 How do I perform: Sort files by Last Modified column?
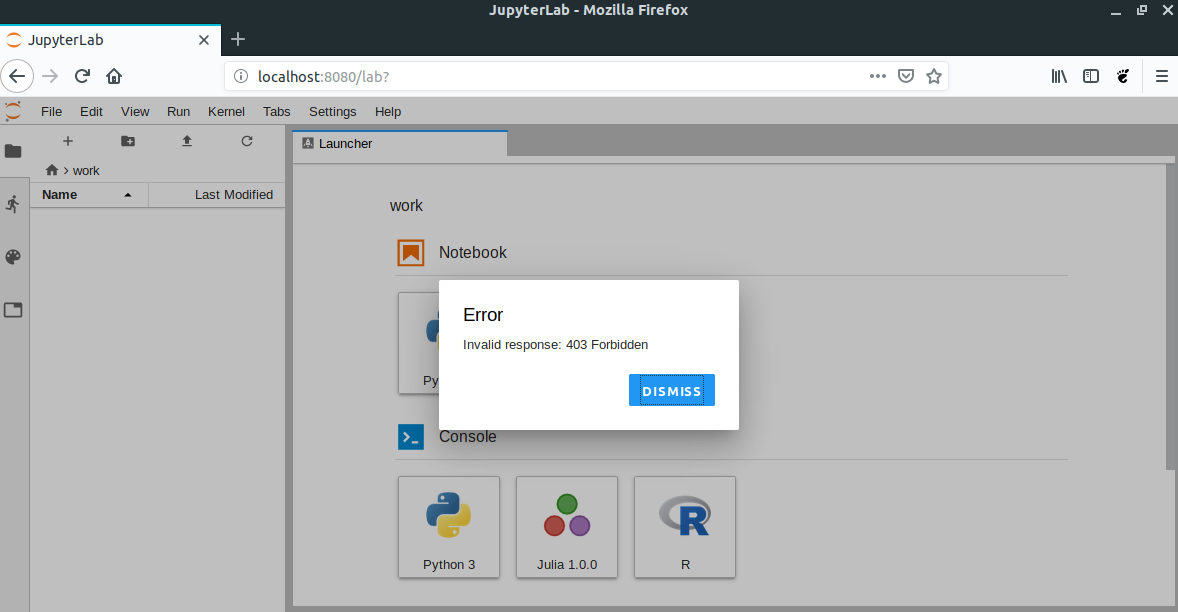click(217, 194)
